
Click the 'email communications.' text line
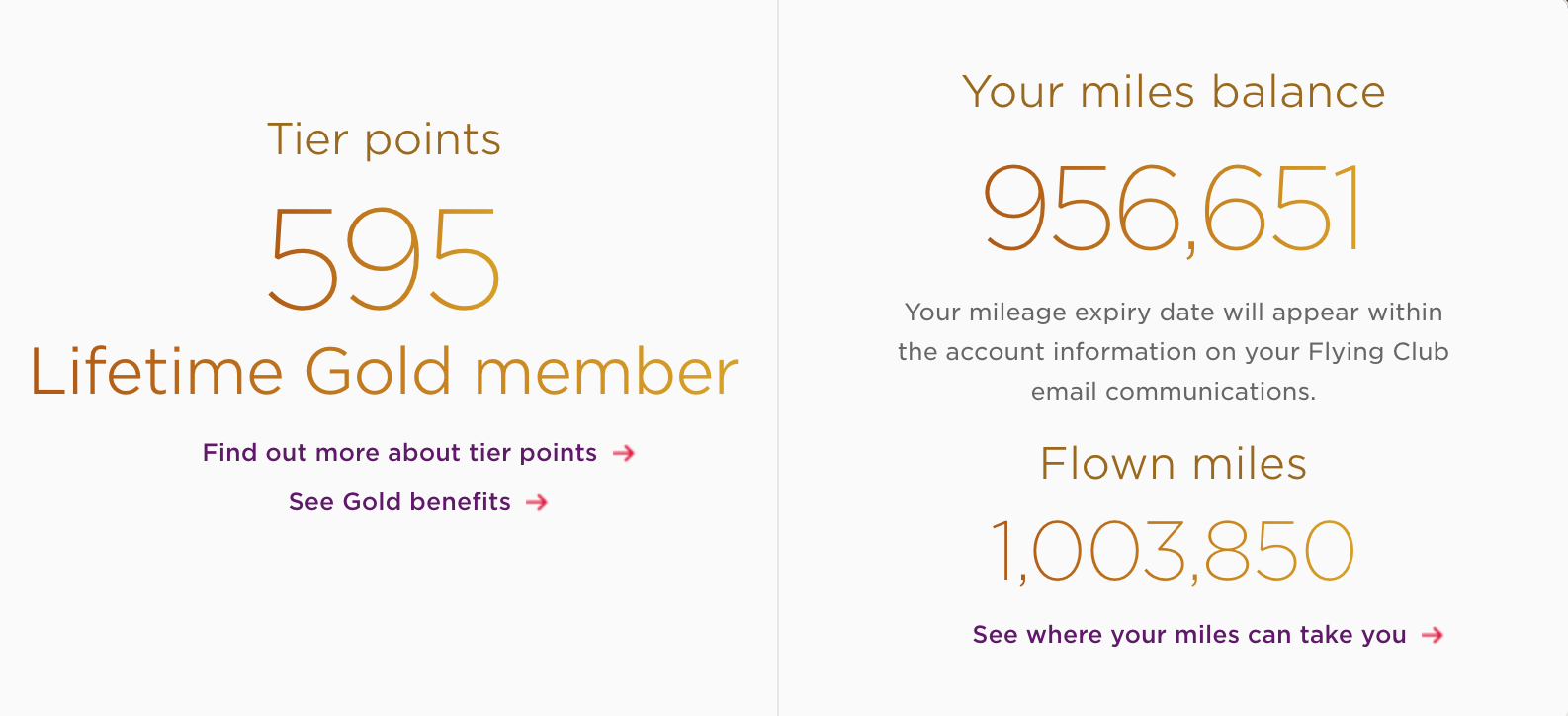(1174, 392)
